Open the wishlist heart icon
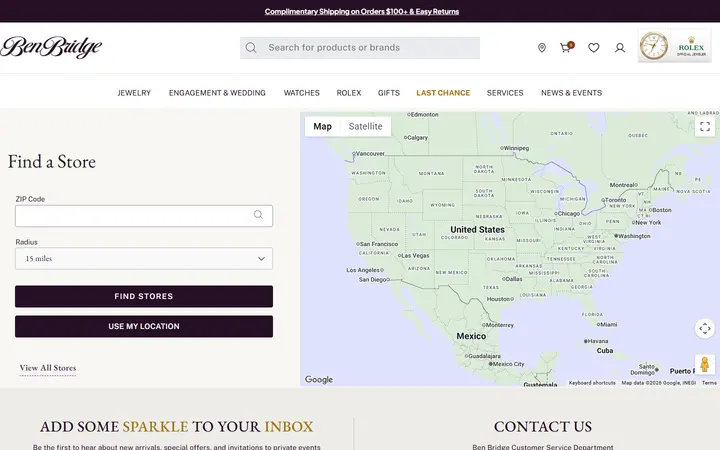This screenshot has height=450, width=720. pos(594,48)
